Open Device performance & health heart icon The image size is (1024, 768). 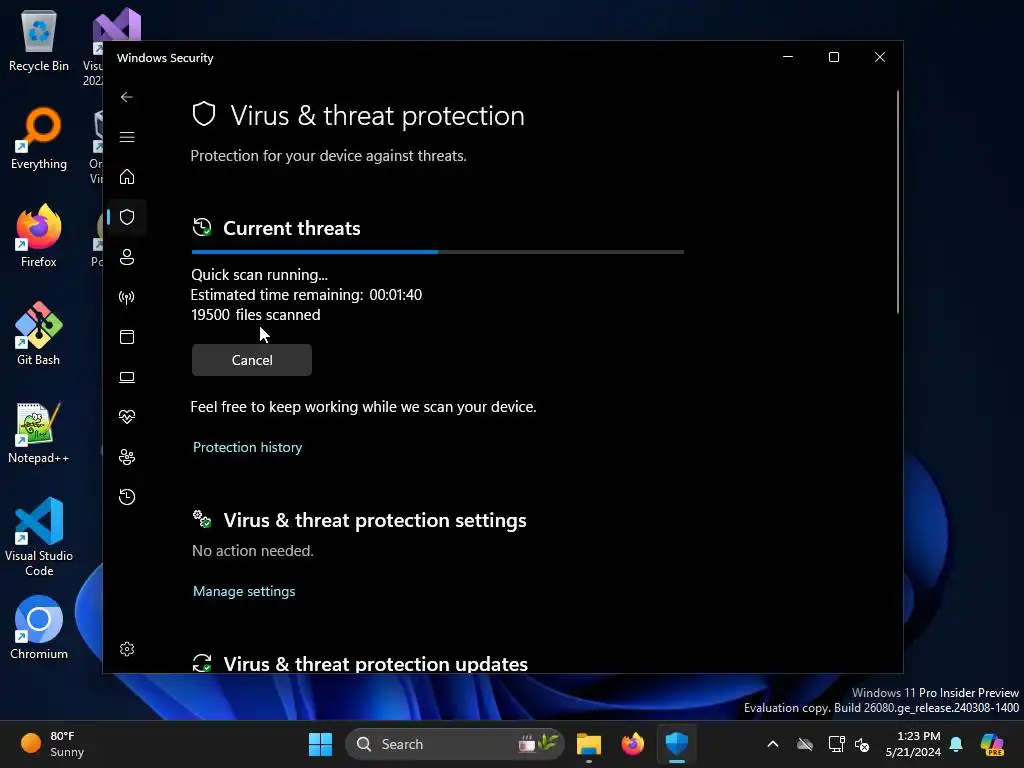coord(127,417)
